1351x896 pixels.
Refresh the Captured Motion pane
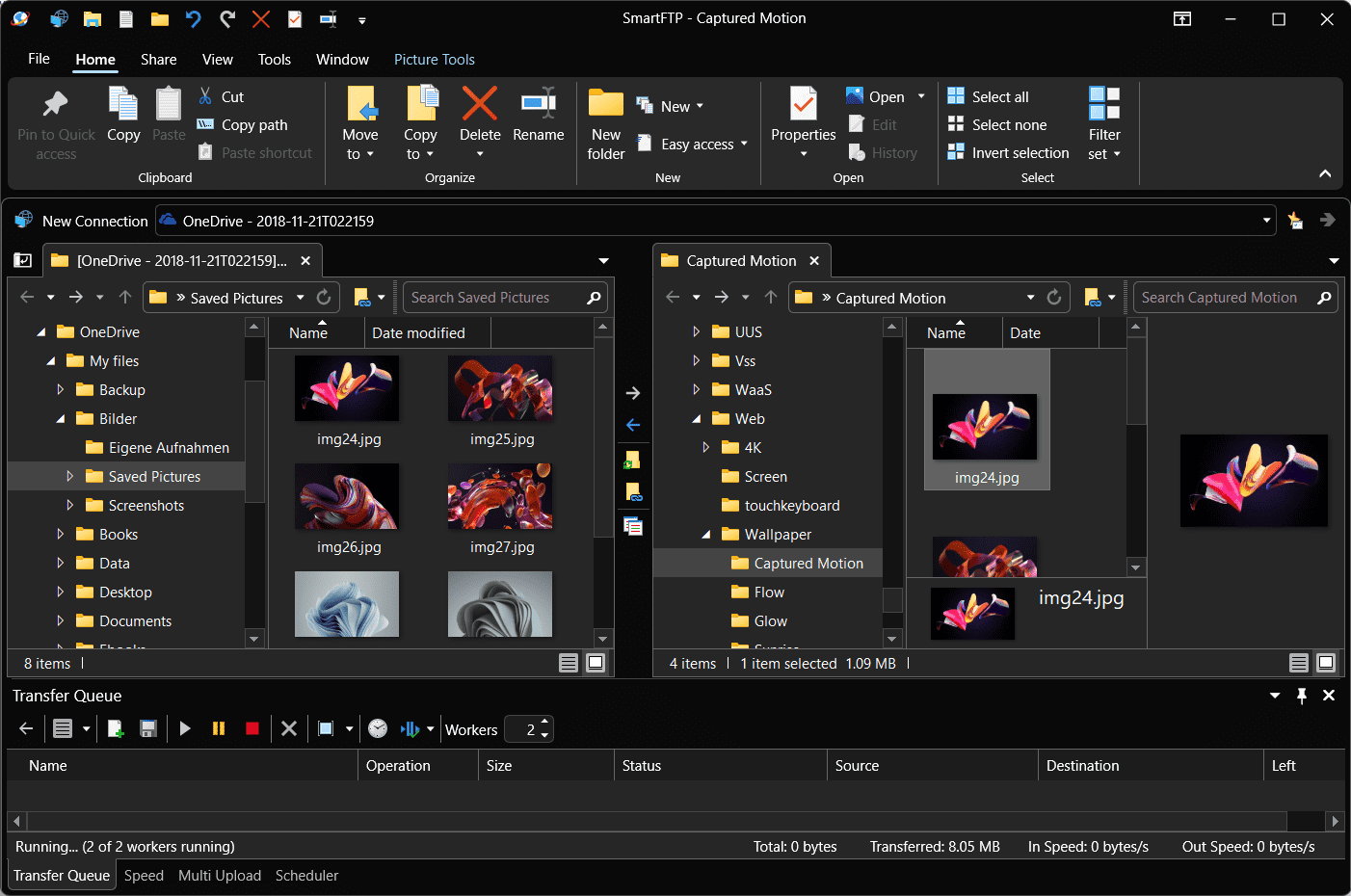1054,298
